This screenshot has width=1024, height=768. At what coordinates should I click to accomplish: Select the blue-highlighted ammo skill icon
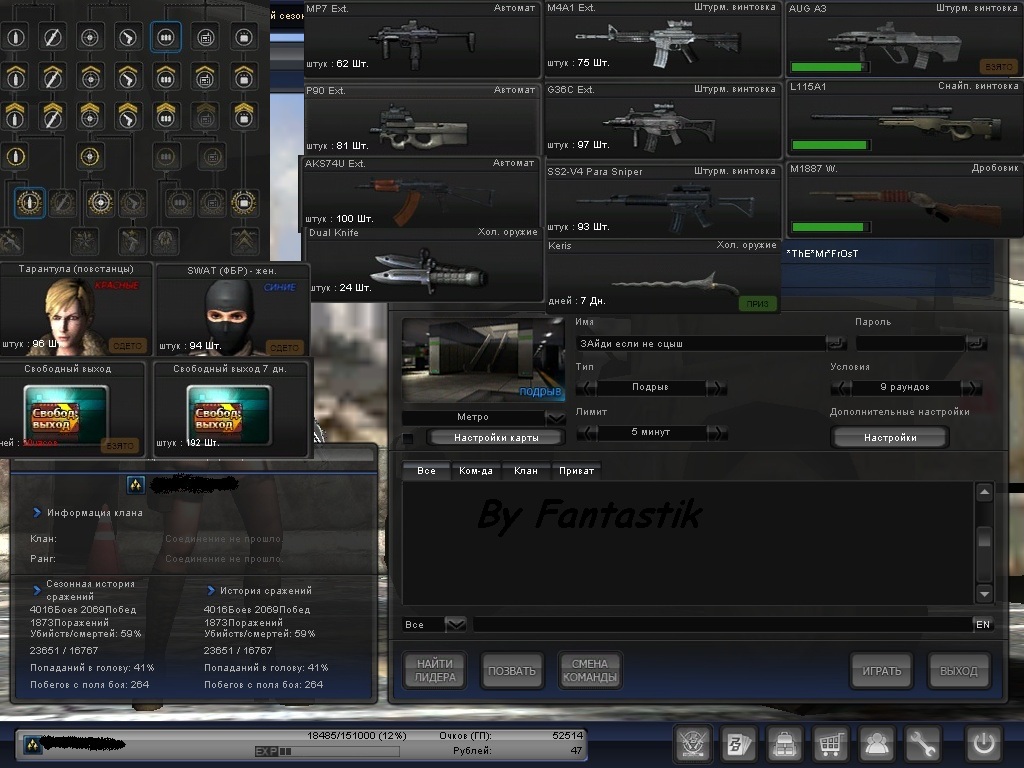166,37
